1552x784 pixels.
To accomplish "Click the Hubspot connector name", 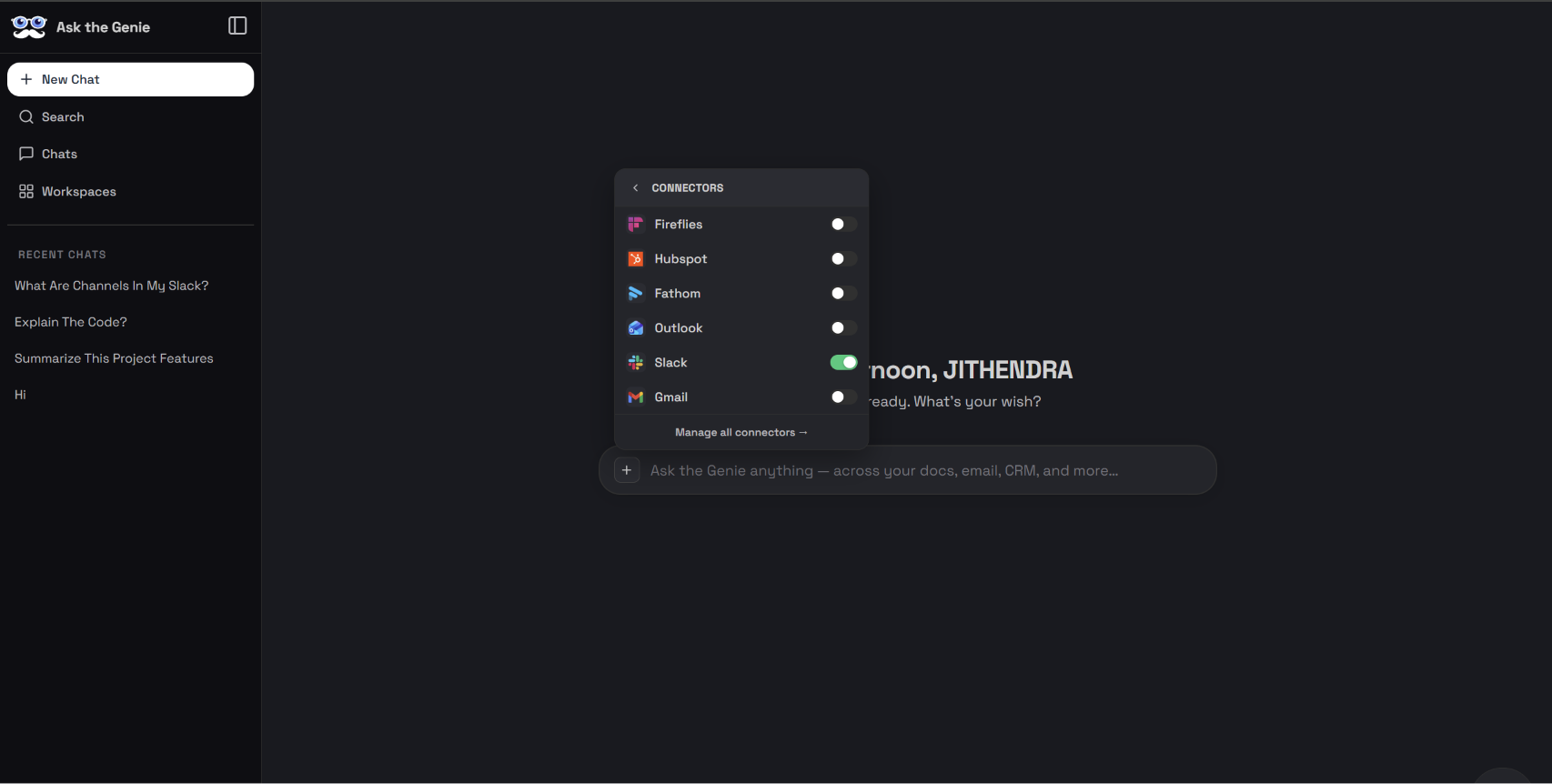I will tap(680, 259).
